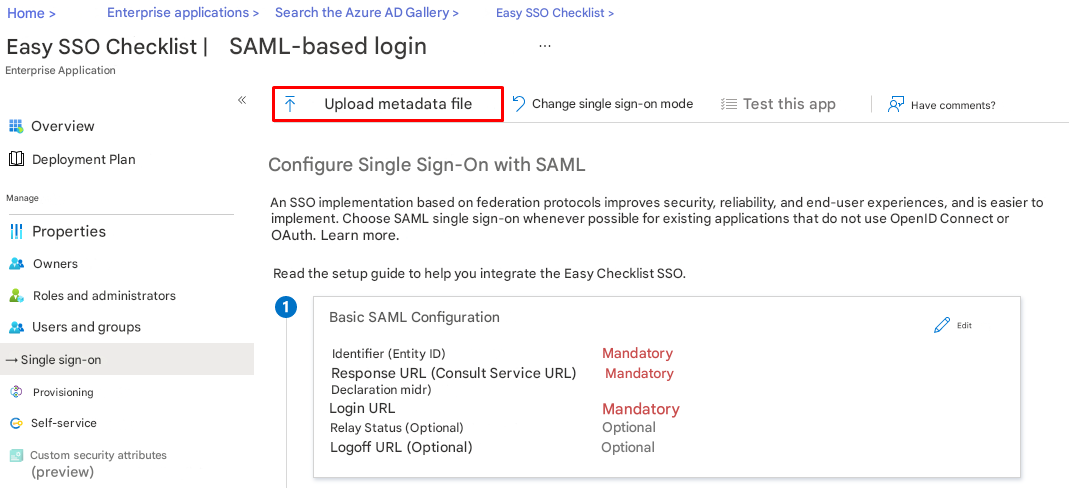Click the Edit pencil icon in Basic SAML Configuration
The height and width of the screenshot is (488, 1069).
(942, 325)
